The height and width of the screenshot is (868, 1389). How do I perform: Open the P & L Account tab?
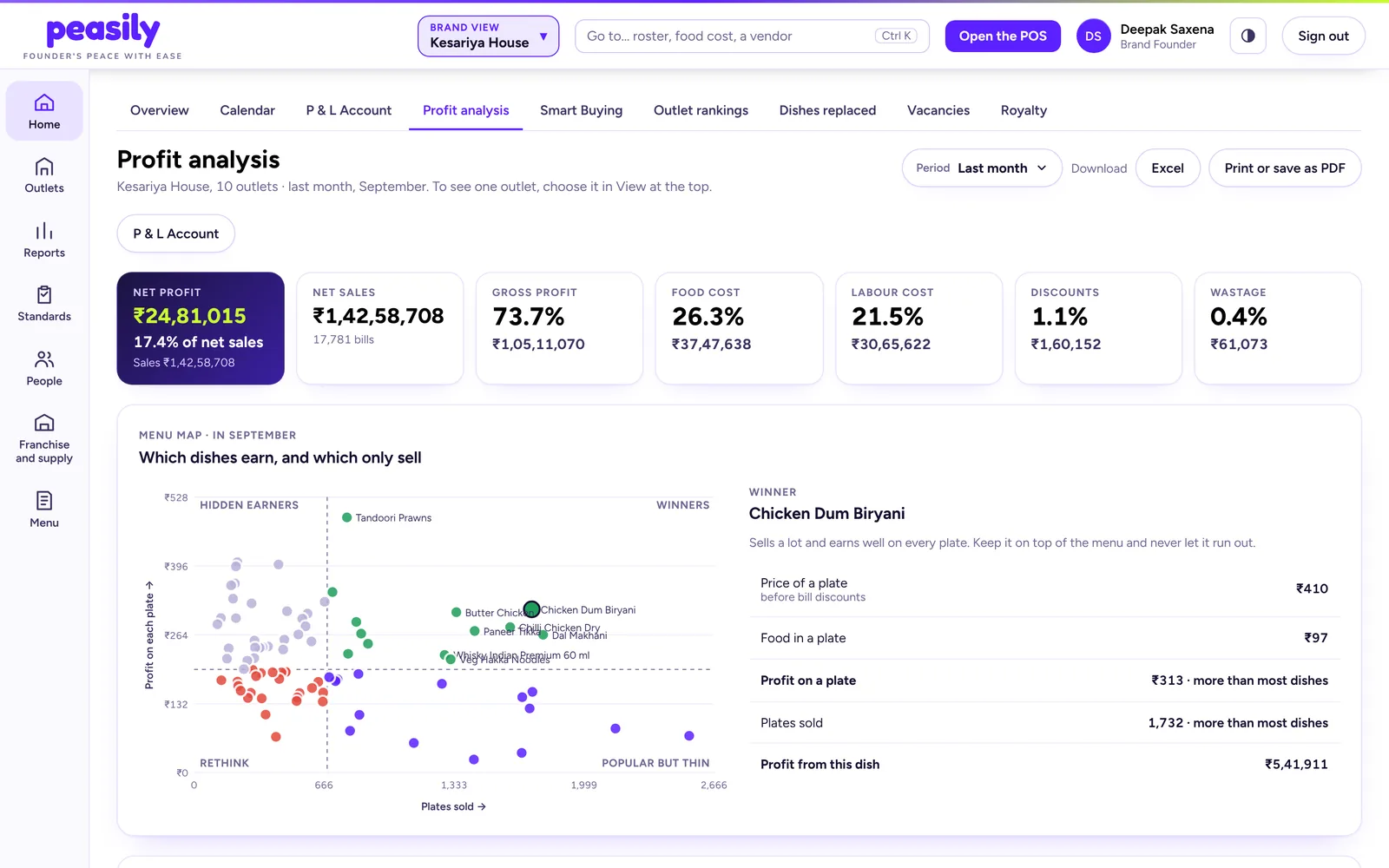(349, 110)
